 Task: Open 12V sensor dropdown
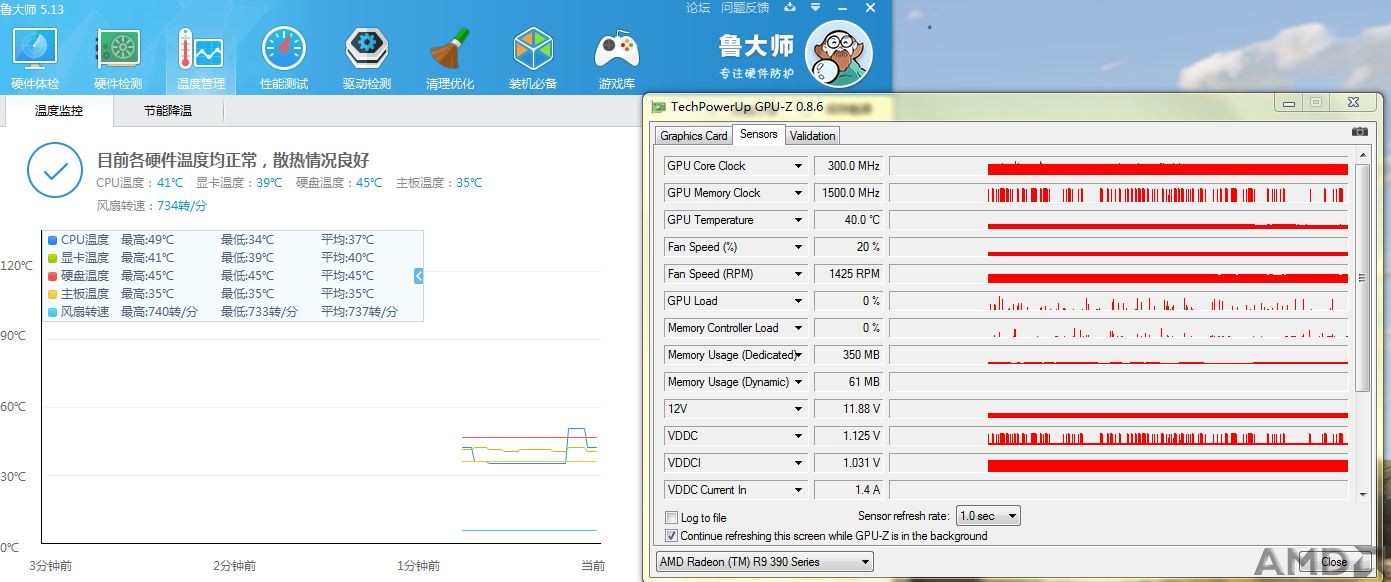798,409
